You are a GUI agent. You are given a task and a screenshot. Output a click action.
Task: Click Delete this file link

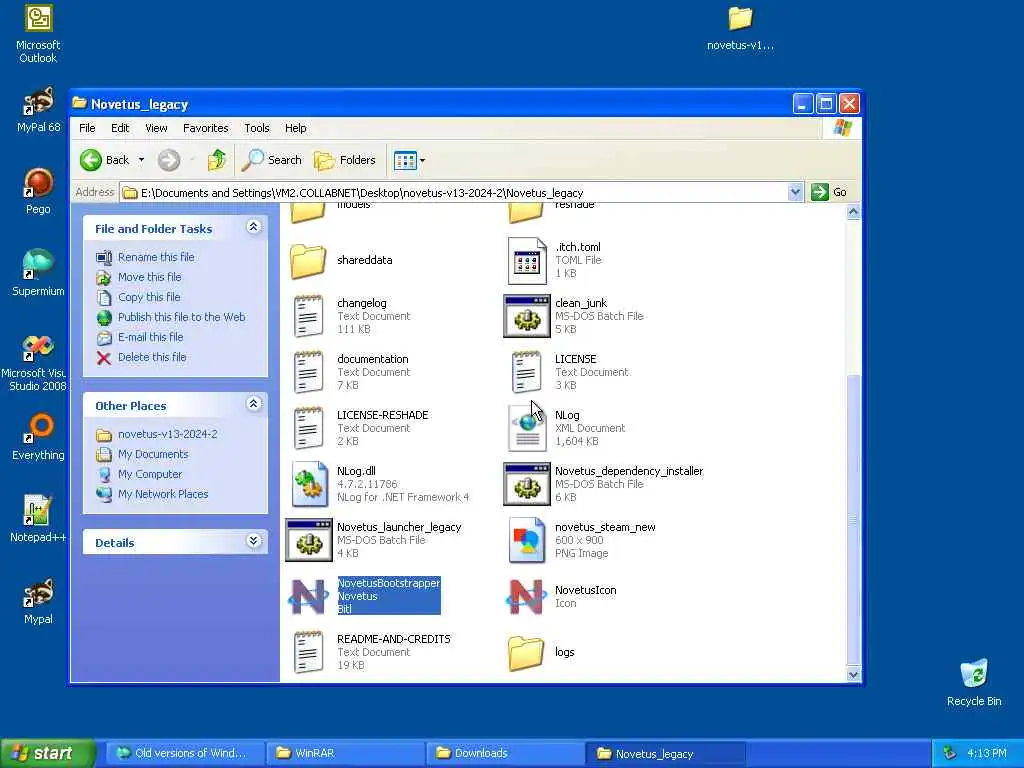[152, 357]
